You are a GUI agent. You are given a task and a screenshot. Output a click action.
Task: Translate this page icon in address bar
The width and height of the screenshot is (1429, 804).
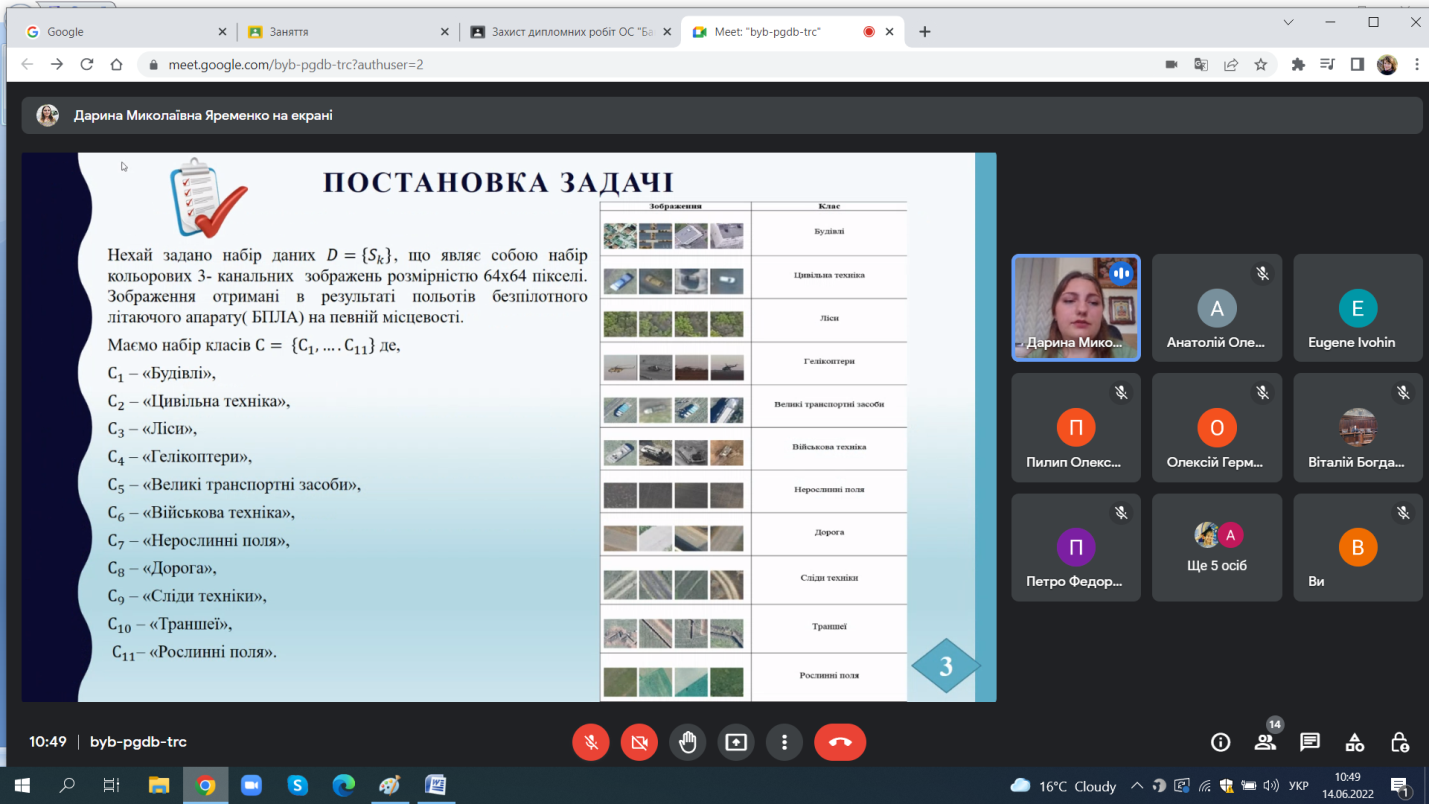[1201, 64]
